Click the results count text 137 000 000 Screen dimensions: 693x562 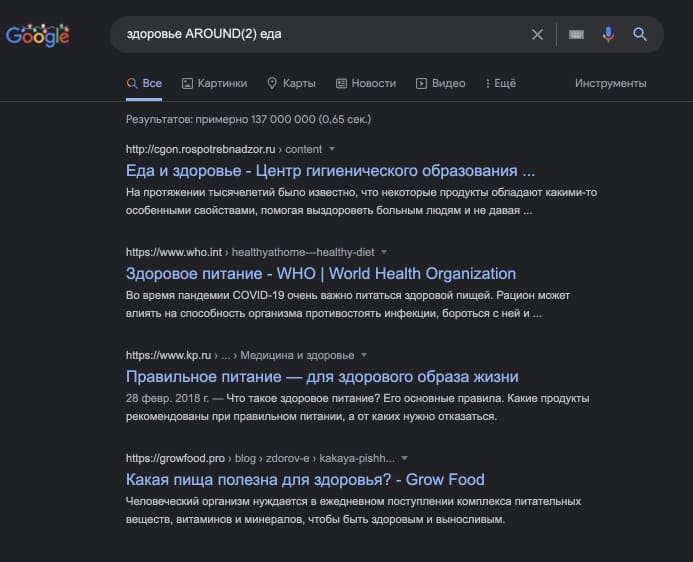point(248,119)
